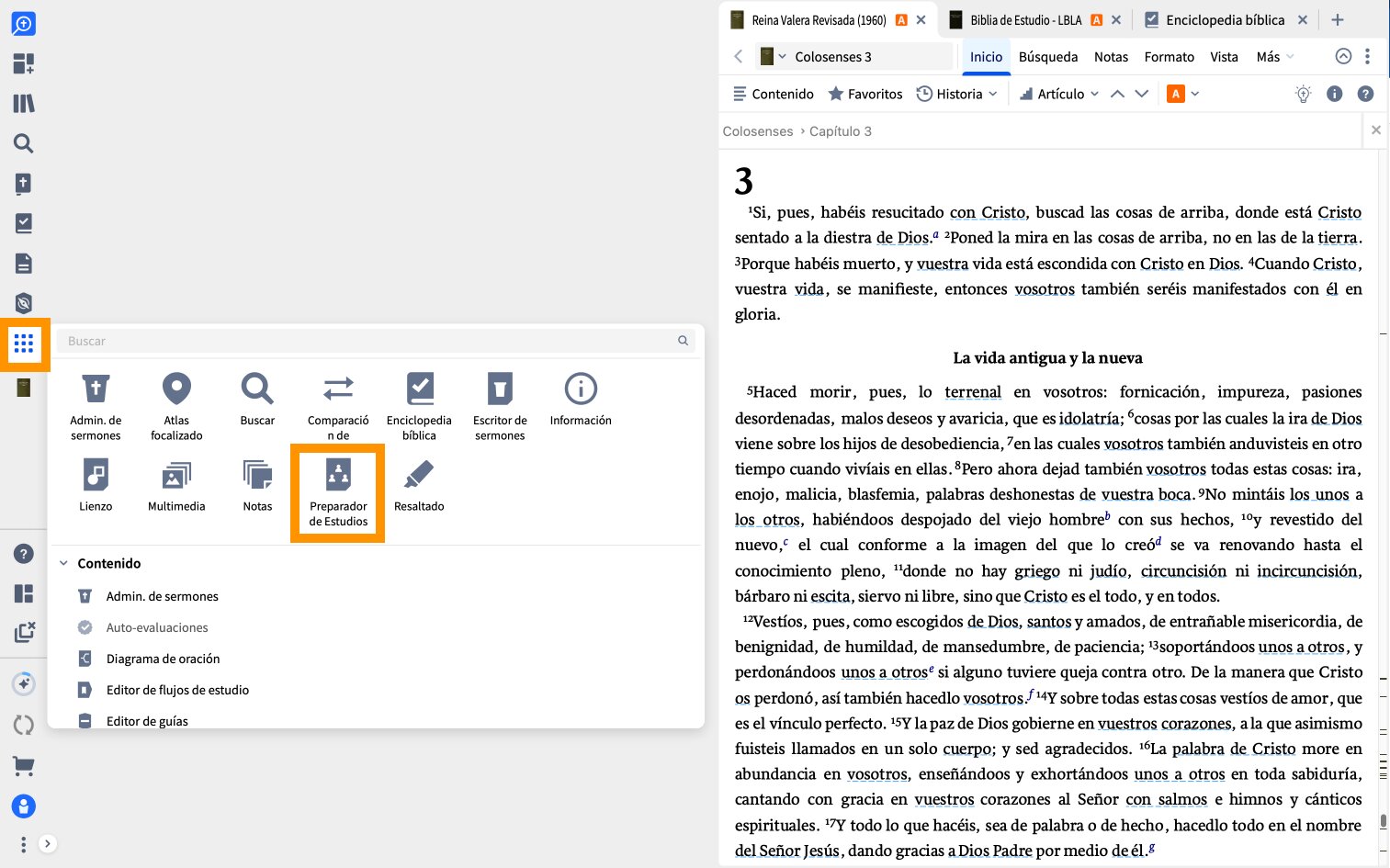
Task: Open the Artículo dropdown
Action: [1059, 94]
